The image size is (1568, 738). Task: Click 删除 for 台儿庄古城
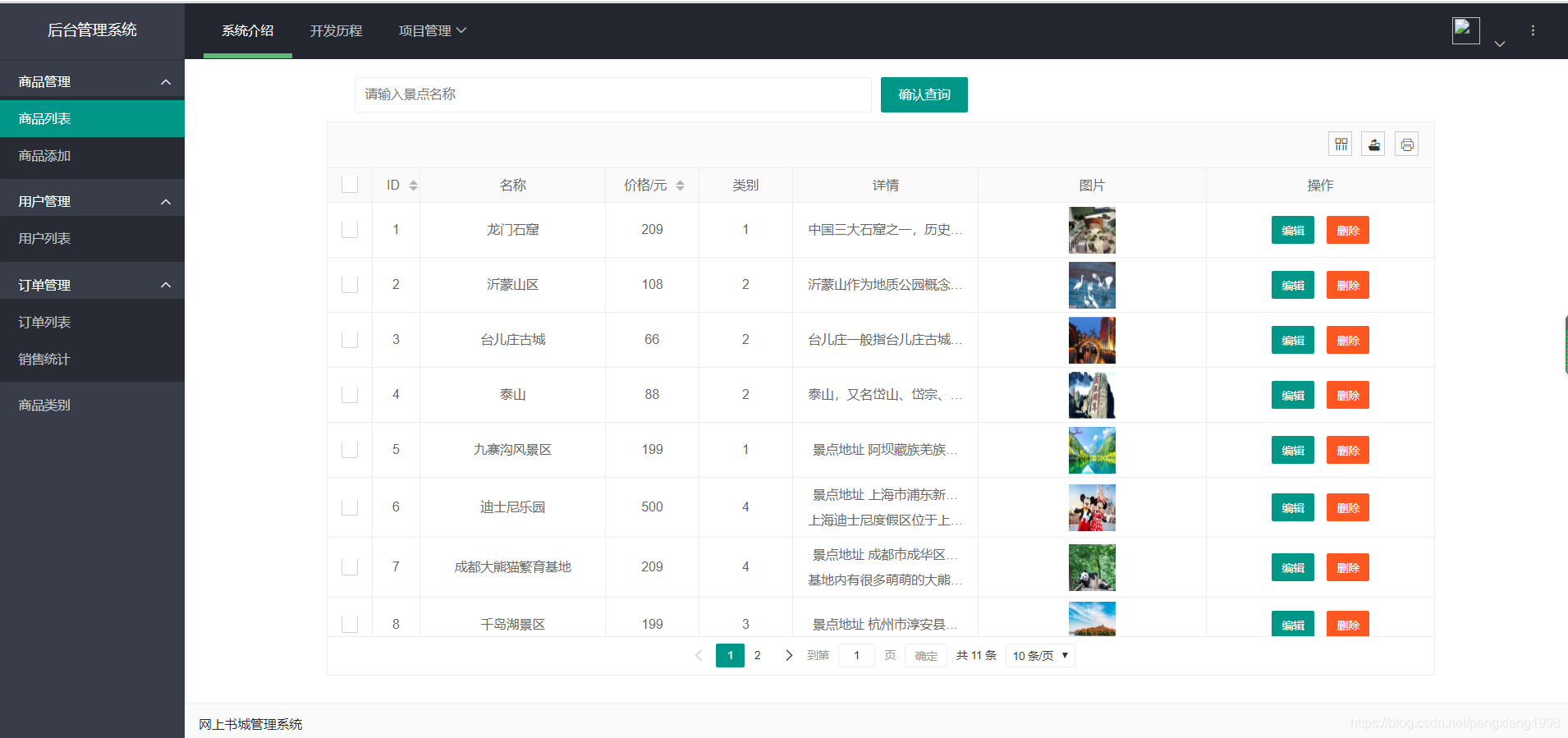pyautogui.click(x=1348, y=341)
